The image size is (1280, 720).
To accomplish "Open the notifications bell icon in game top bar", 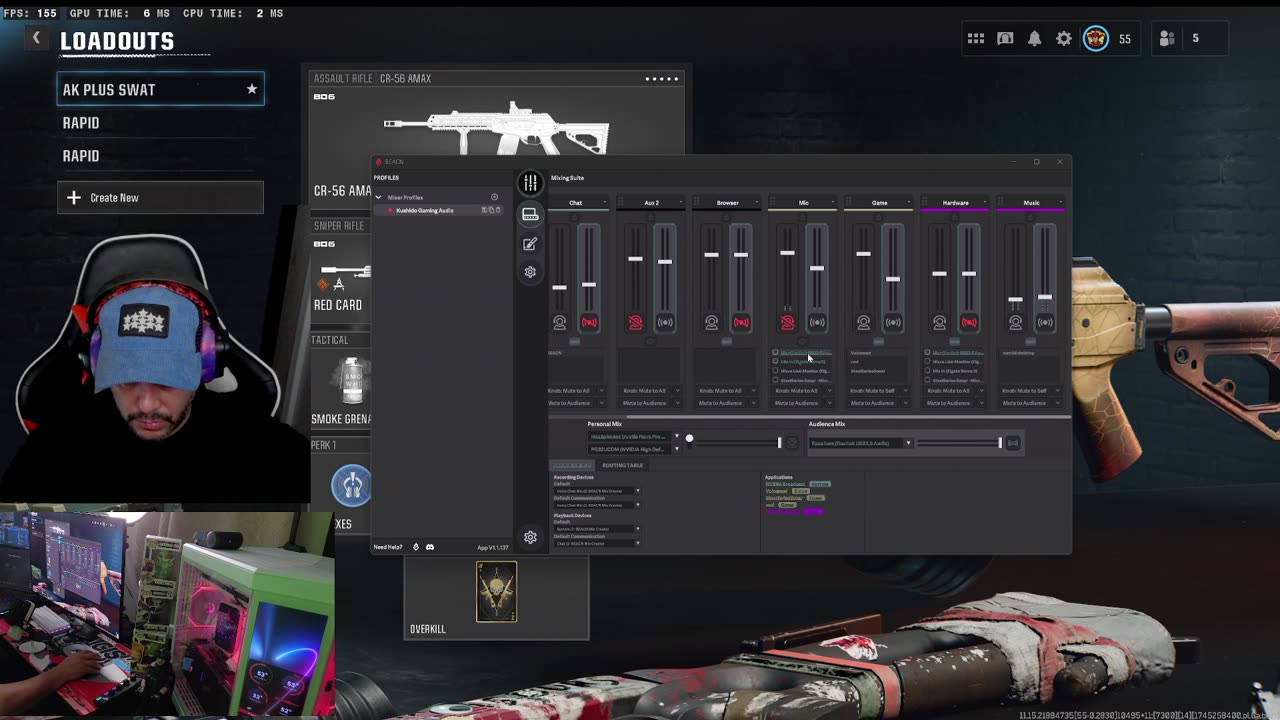I will tap(1035, 38).
